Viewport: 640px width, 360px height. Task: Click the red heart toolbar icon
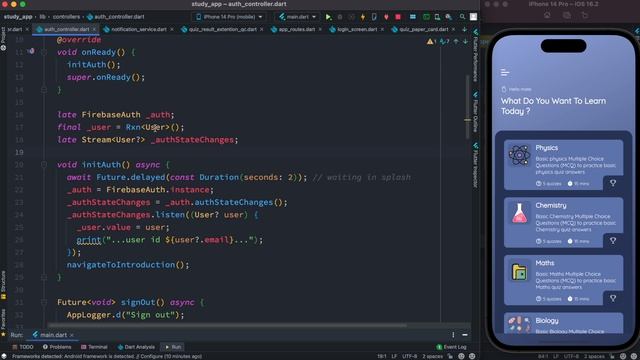tap(386, 17)
